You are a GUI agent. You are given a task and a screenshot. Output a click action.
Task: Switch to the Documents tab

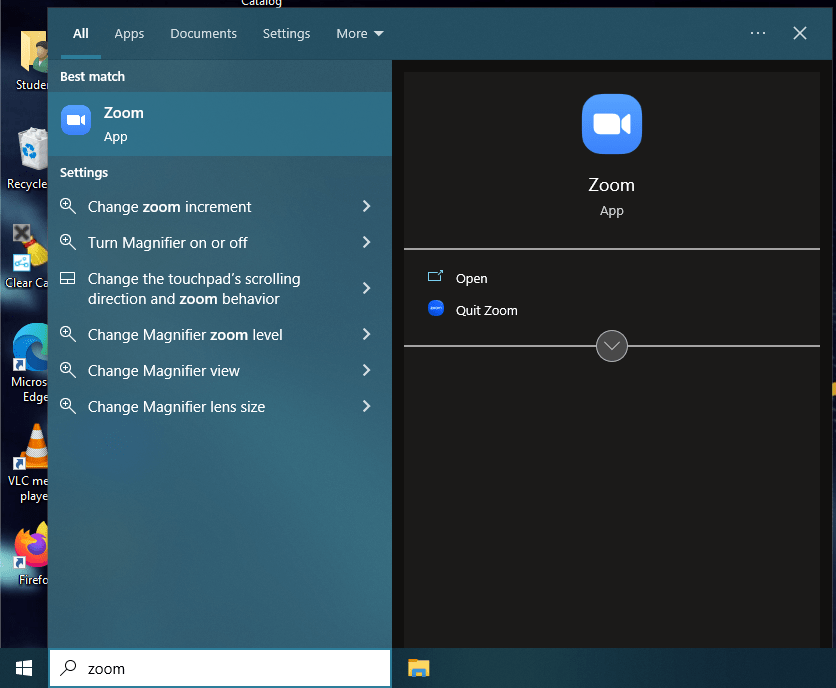[x=203, y=33]
